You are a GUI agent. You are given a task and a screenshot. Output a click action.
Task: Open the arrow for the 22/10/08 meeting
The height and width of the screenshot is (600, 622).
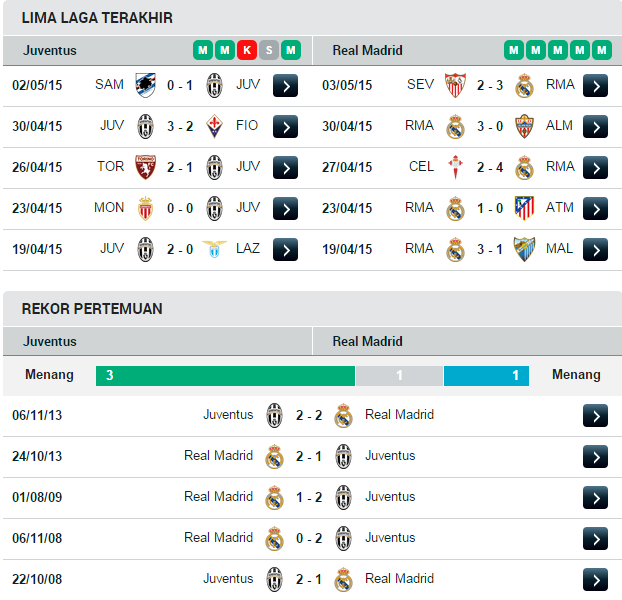click(x=595, y=580)
